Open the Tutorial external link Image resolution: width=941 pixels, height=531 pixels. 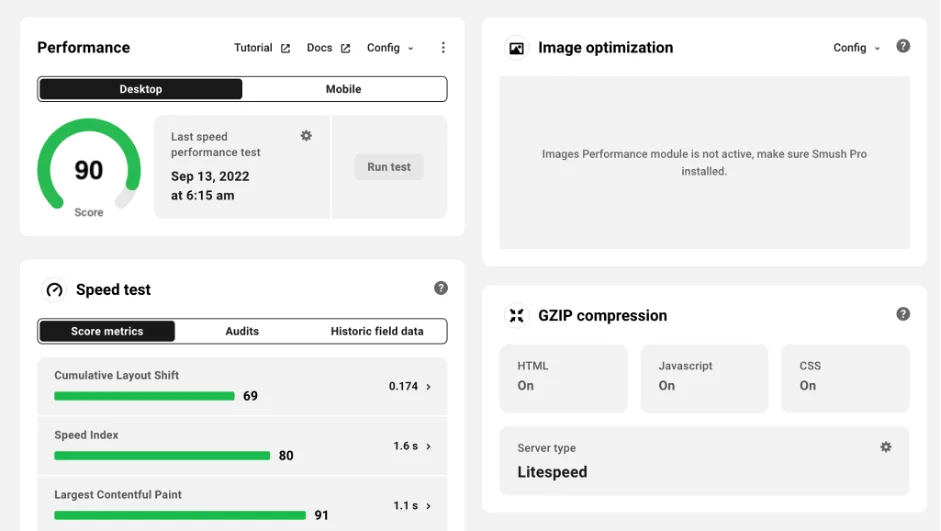tap(262, 47)
